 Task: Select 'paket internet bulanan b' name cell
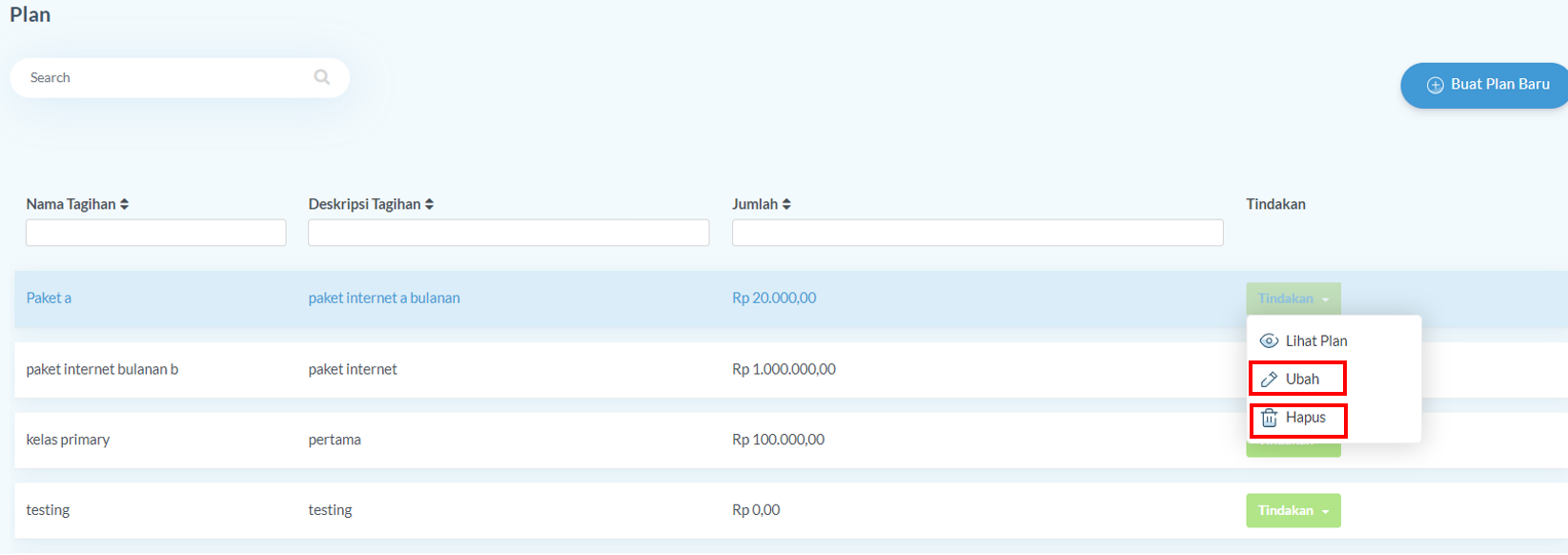pyautogui.click(x=102, y=369)
